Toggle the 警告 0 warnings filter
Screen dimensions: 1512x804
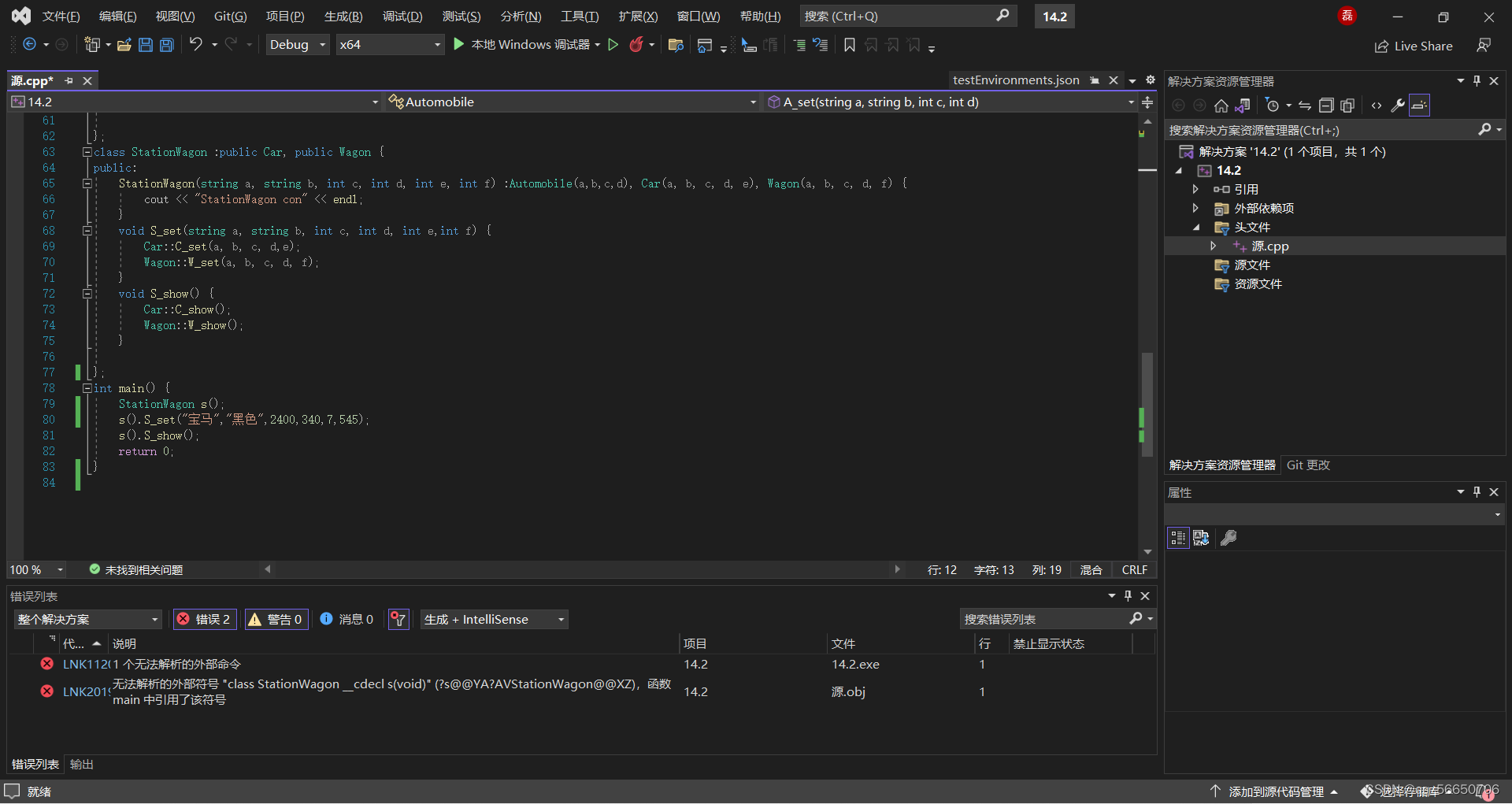276,619
